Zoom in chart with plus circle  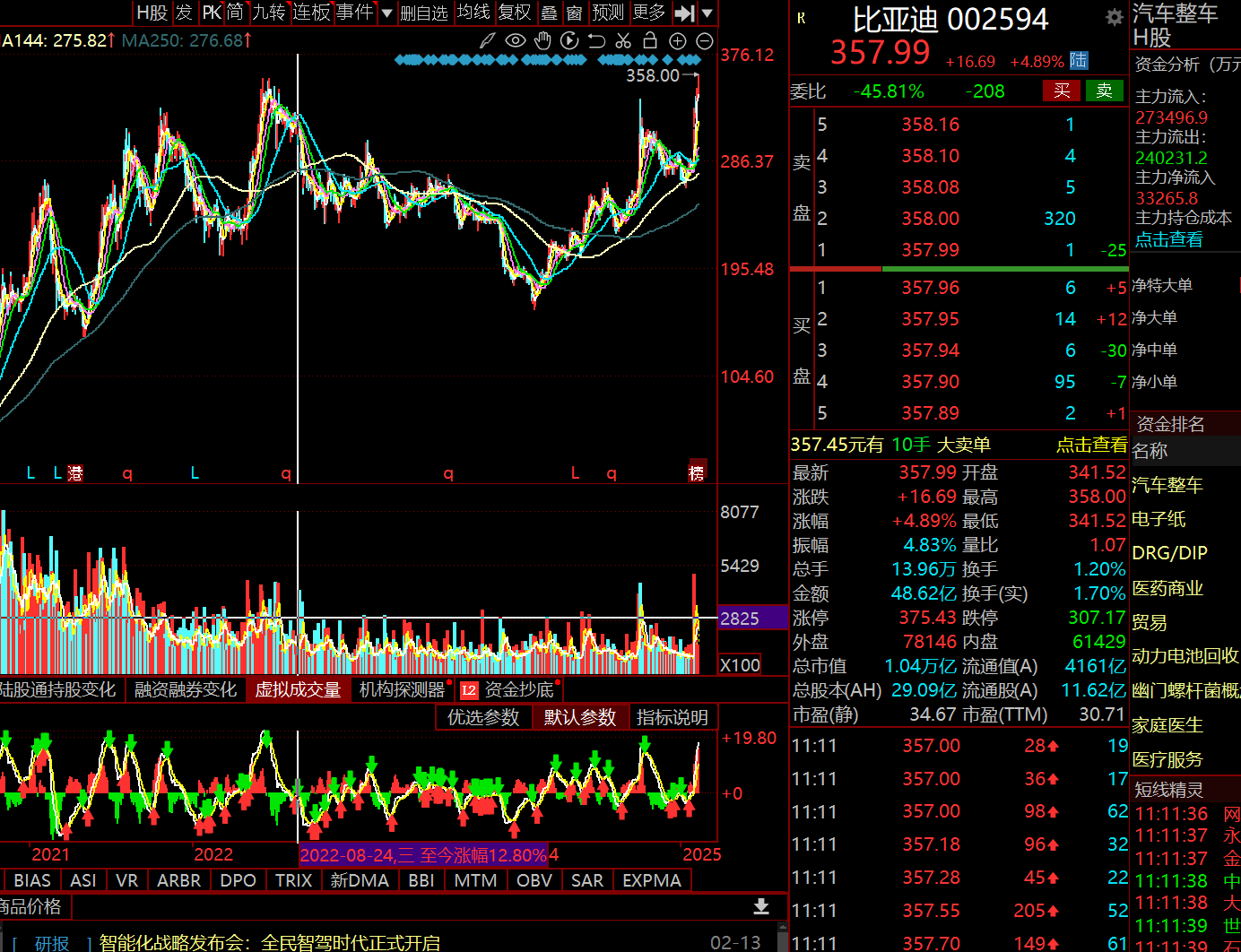coord(678,40)
